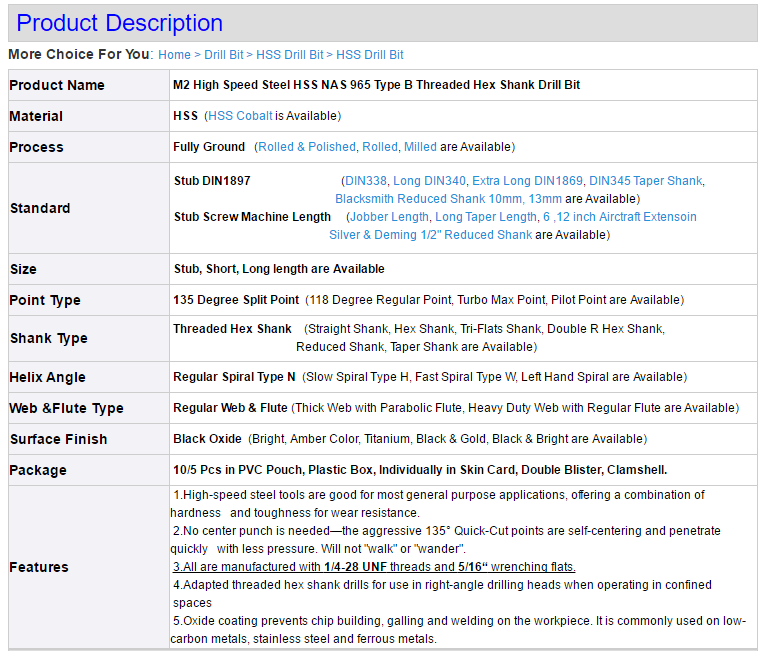
Task: Click the Product Name value text
Action: pos(376,85)
